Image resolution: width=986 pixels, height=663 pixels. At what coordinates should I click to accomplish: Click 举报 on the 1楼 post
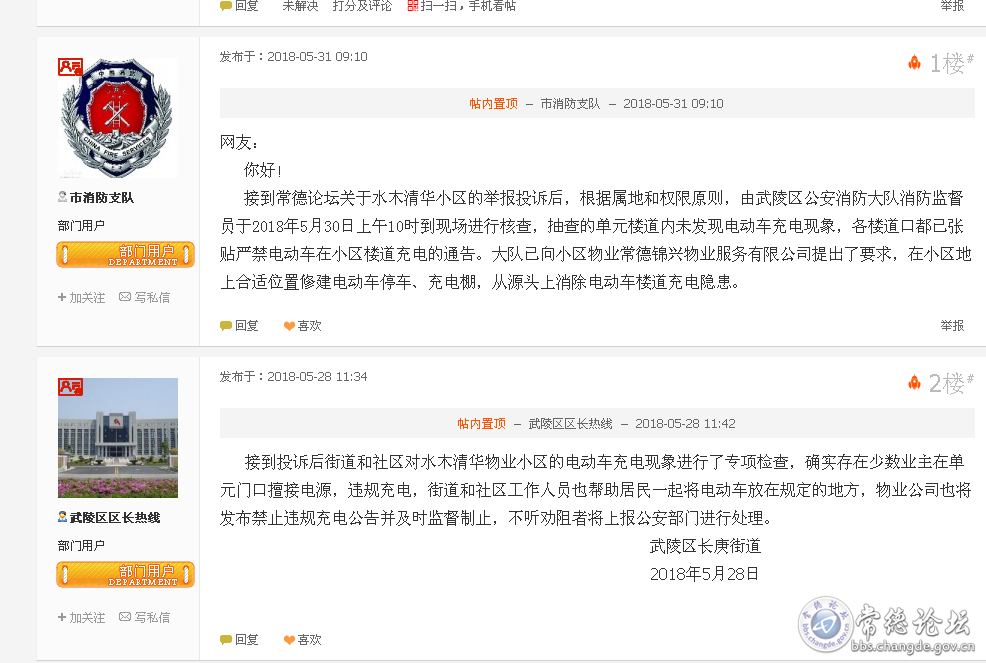click(x=952, y=326)
